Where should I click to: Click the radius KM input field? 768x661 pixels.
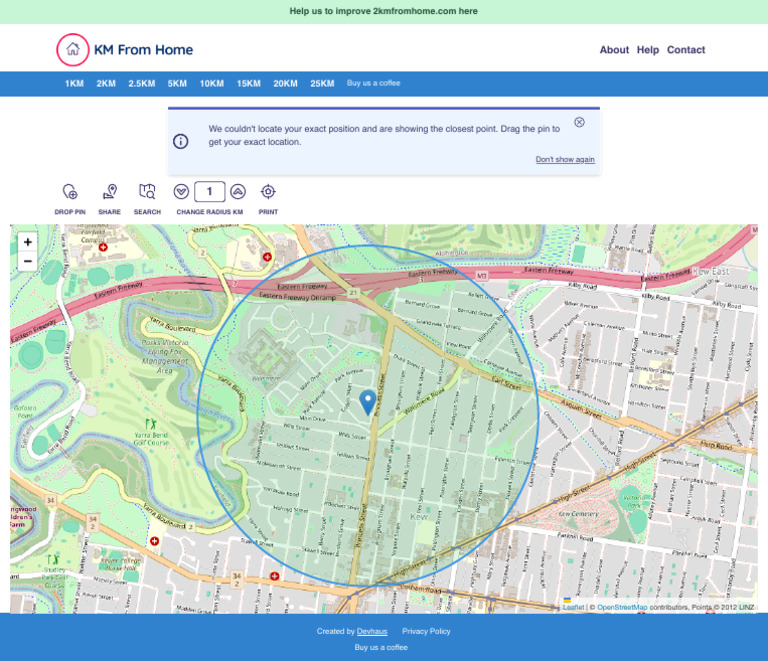210,191
